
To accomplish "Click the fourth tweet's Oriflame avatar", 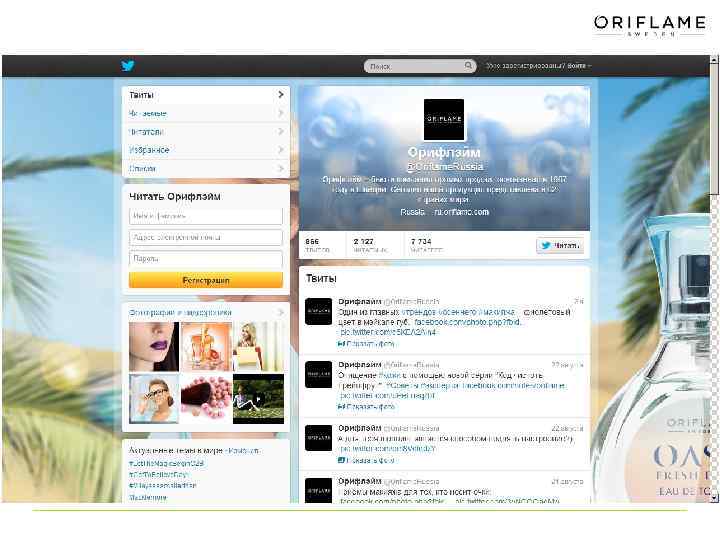I will (318, 490).
